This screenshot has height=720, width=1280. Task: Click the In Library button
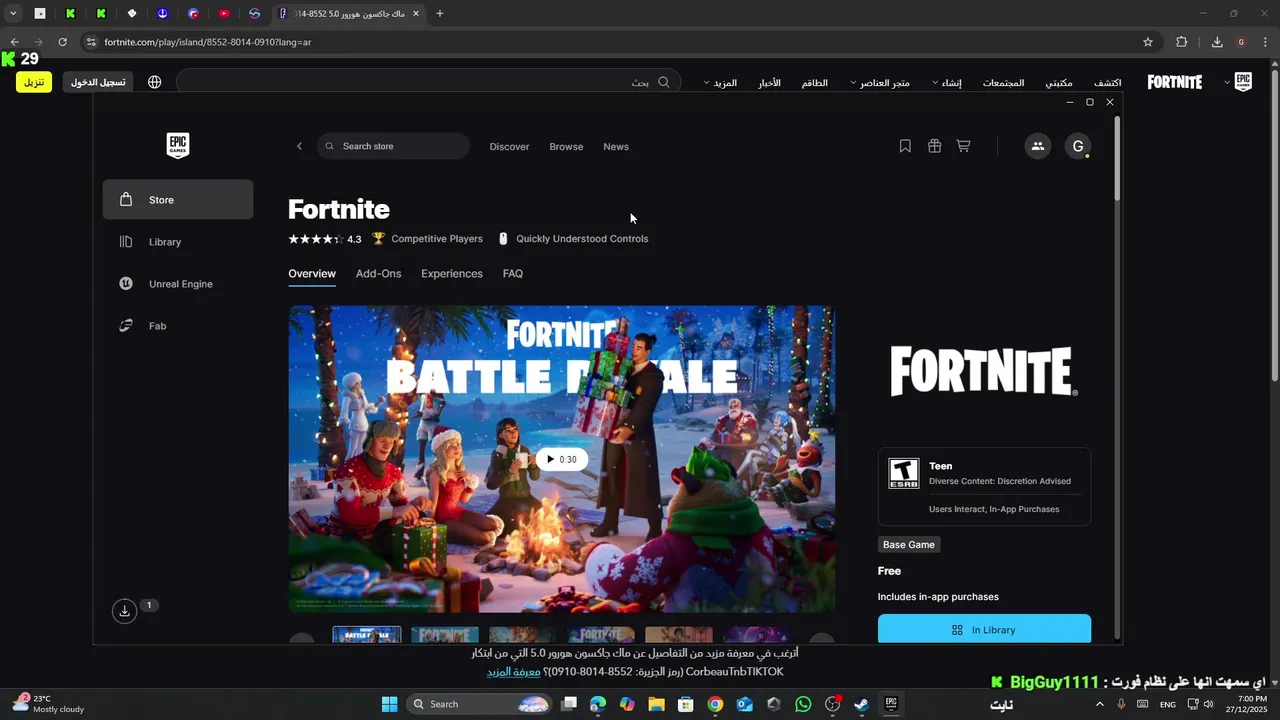(x=984, y=629)
